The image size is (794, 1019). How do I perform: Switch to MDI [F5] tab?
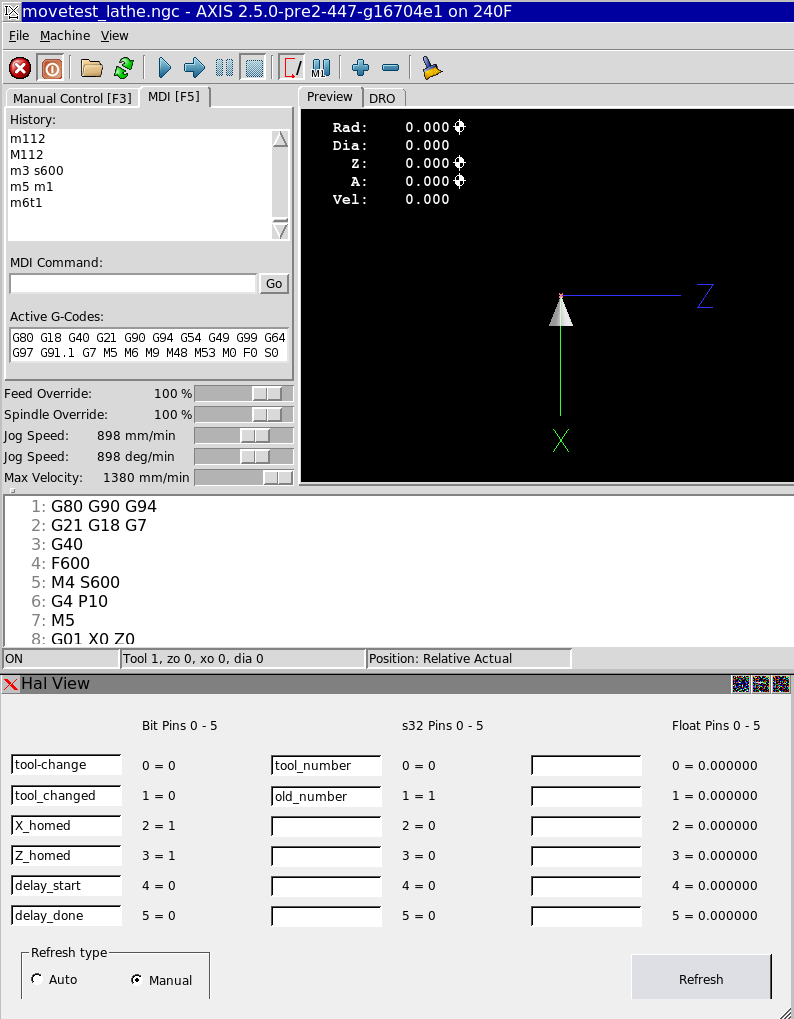pos(174,96)
